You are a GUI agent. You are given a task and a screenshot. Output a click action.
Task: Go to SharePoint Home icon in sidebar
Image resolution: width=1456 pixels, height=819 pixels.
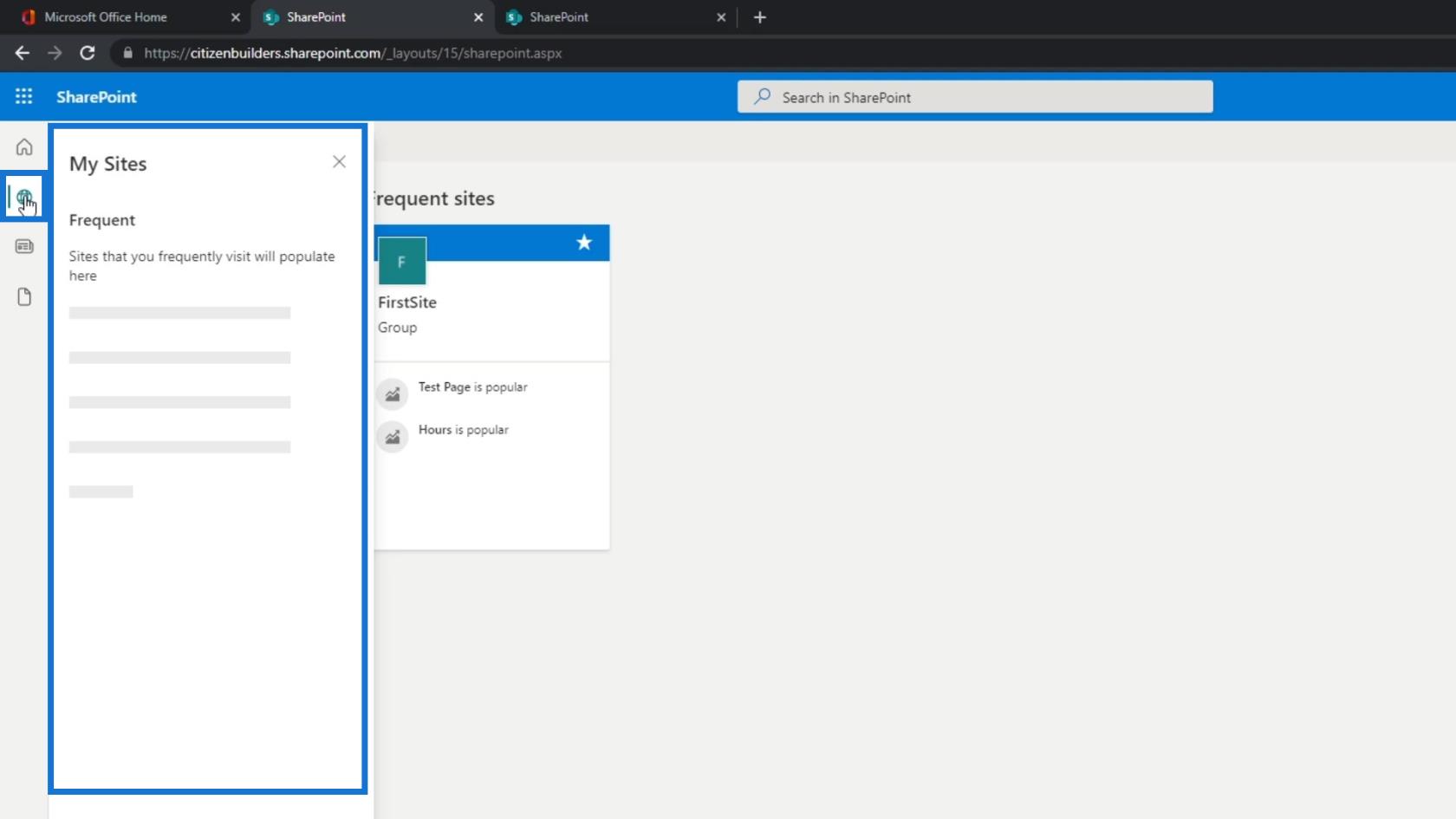(24, 146)
